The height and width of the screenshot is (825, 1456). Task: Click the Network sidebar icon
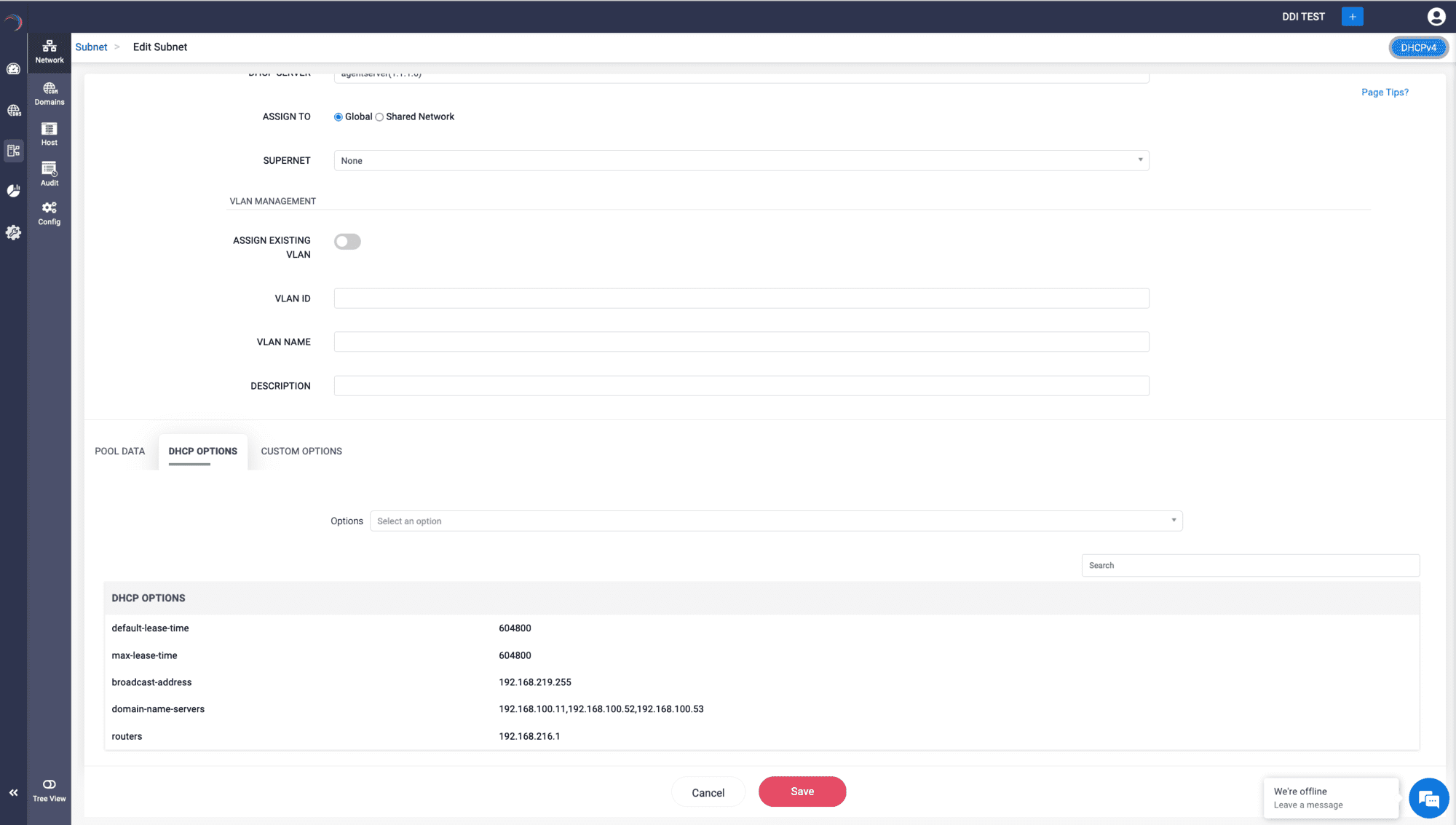pyautogui.click(x=50, y=52)
